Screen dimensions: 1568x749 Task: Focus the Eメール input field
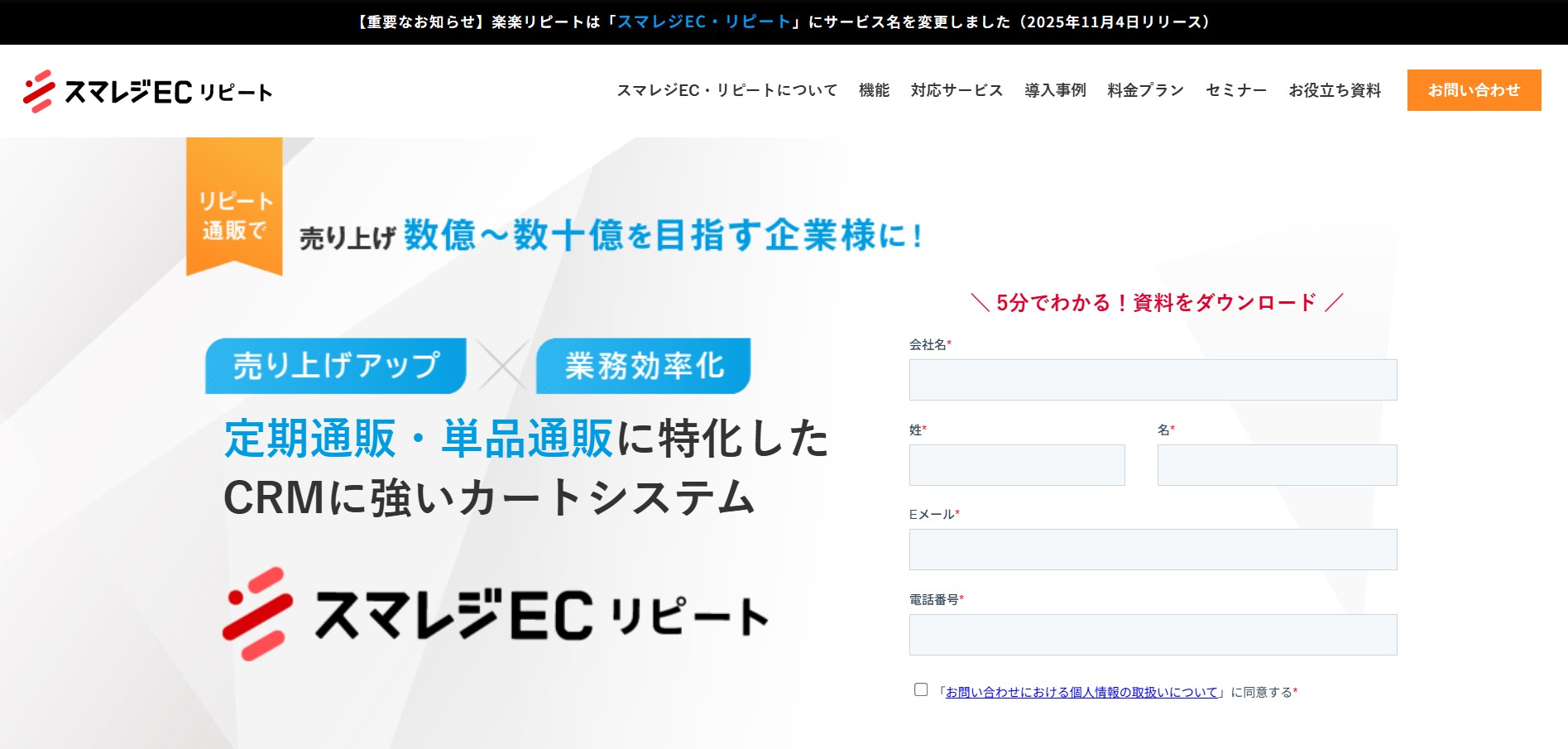(1153, 550)
